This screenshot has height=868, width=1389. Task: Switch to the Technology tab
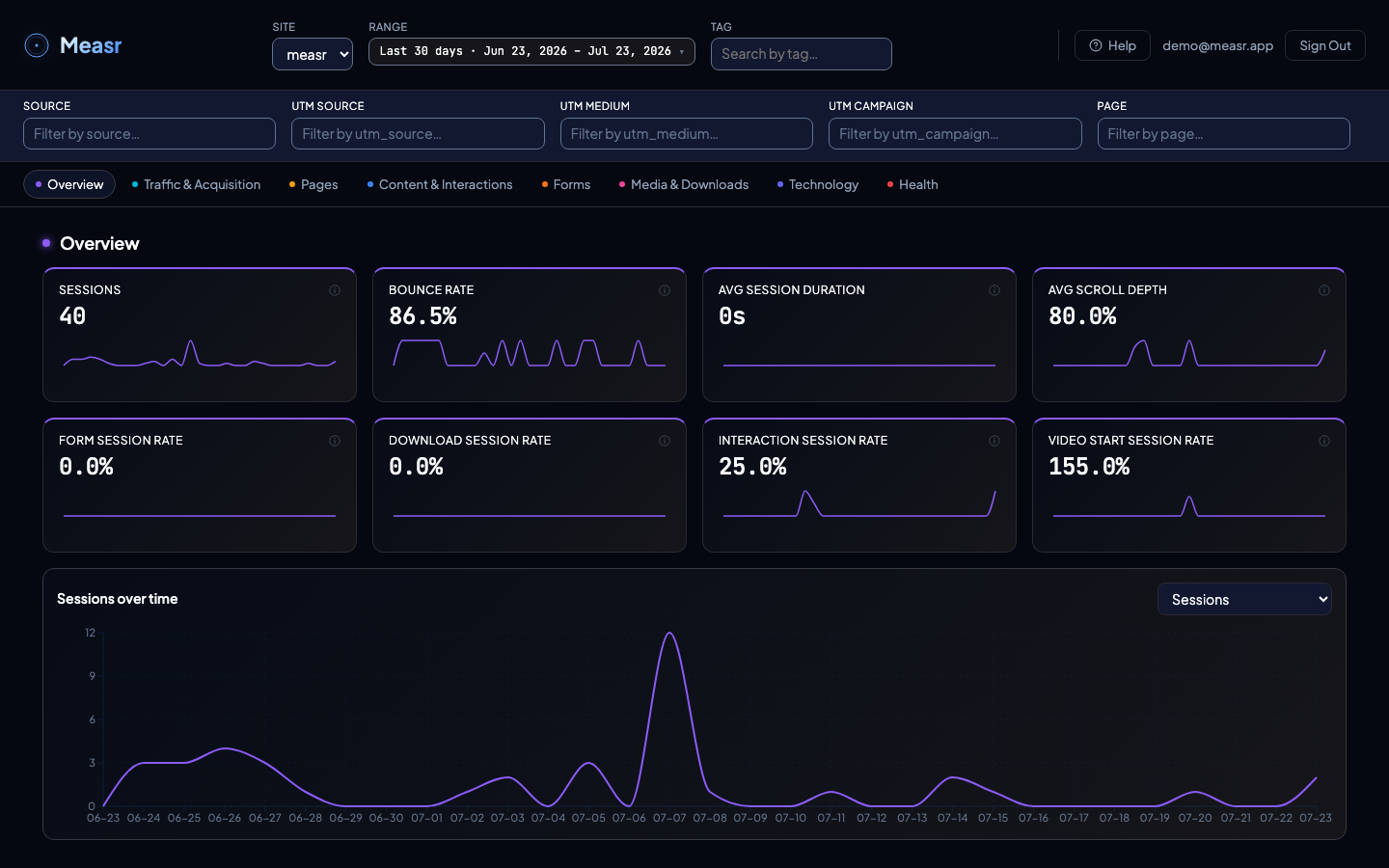point(818,184)
